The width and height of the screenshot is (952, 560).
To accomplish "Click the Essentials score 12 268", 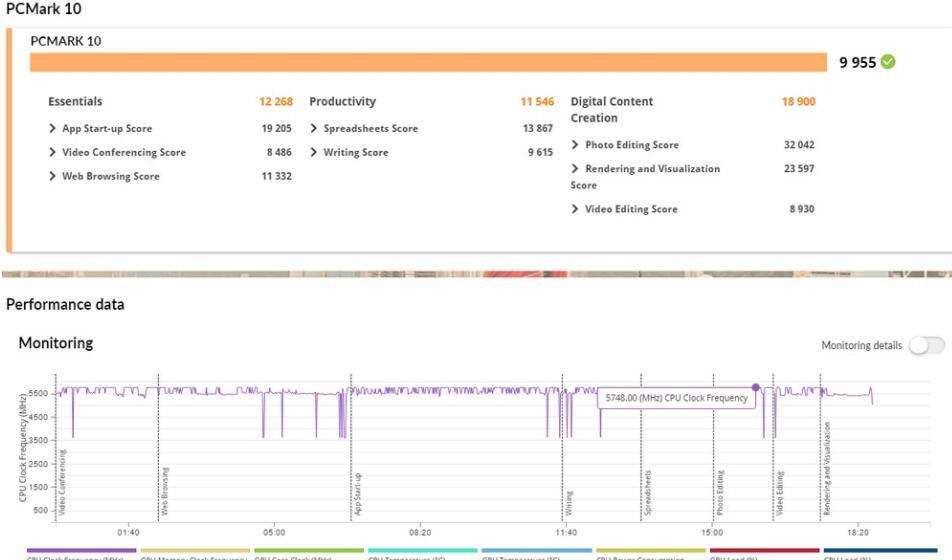I will coord(275,102).
